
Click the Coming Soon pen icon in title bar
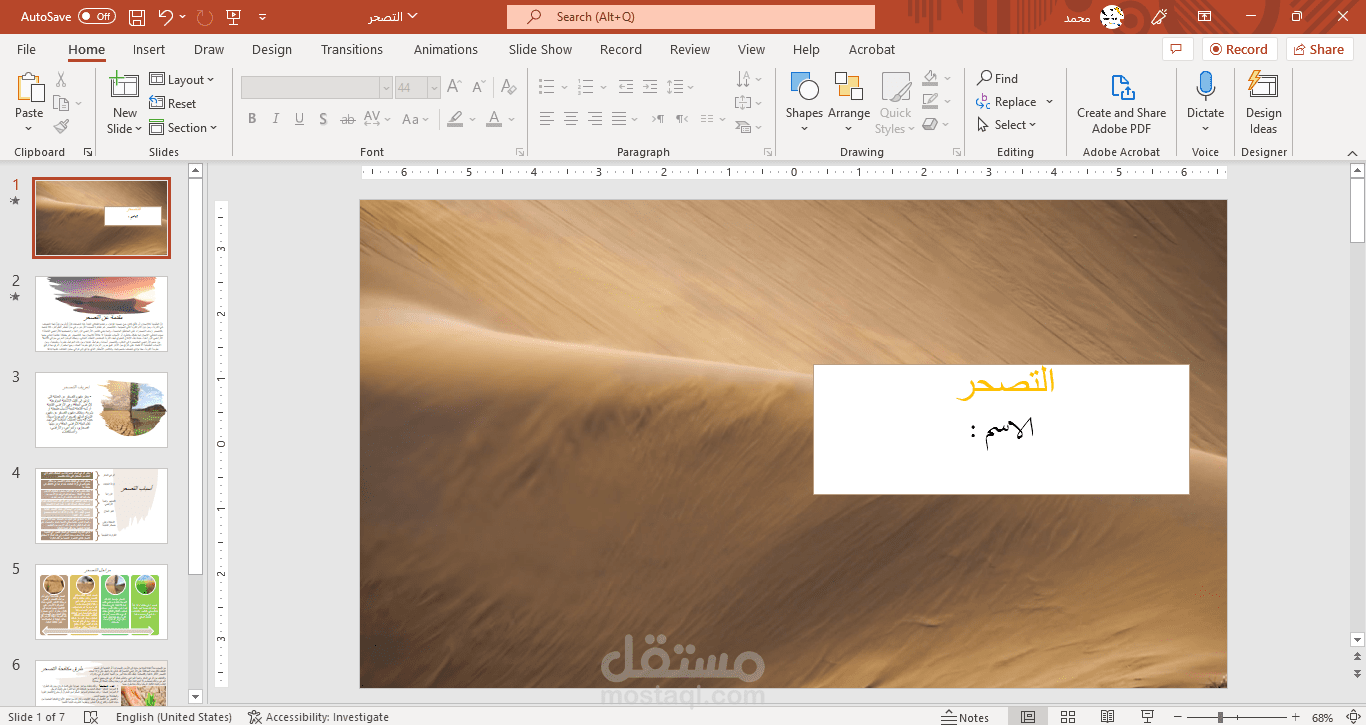(1159, 17)
